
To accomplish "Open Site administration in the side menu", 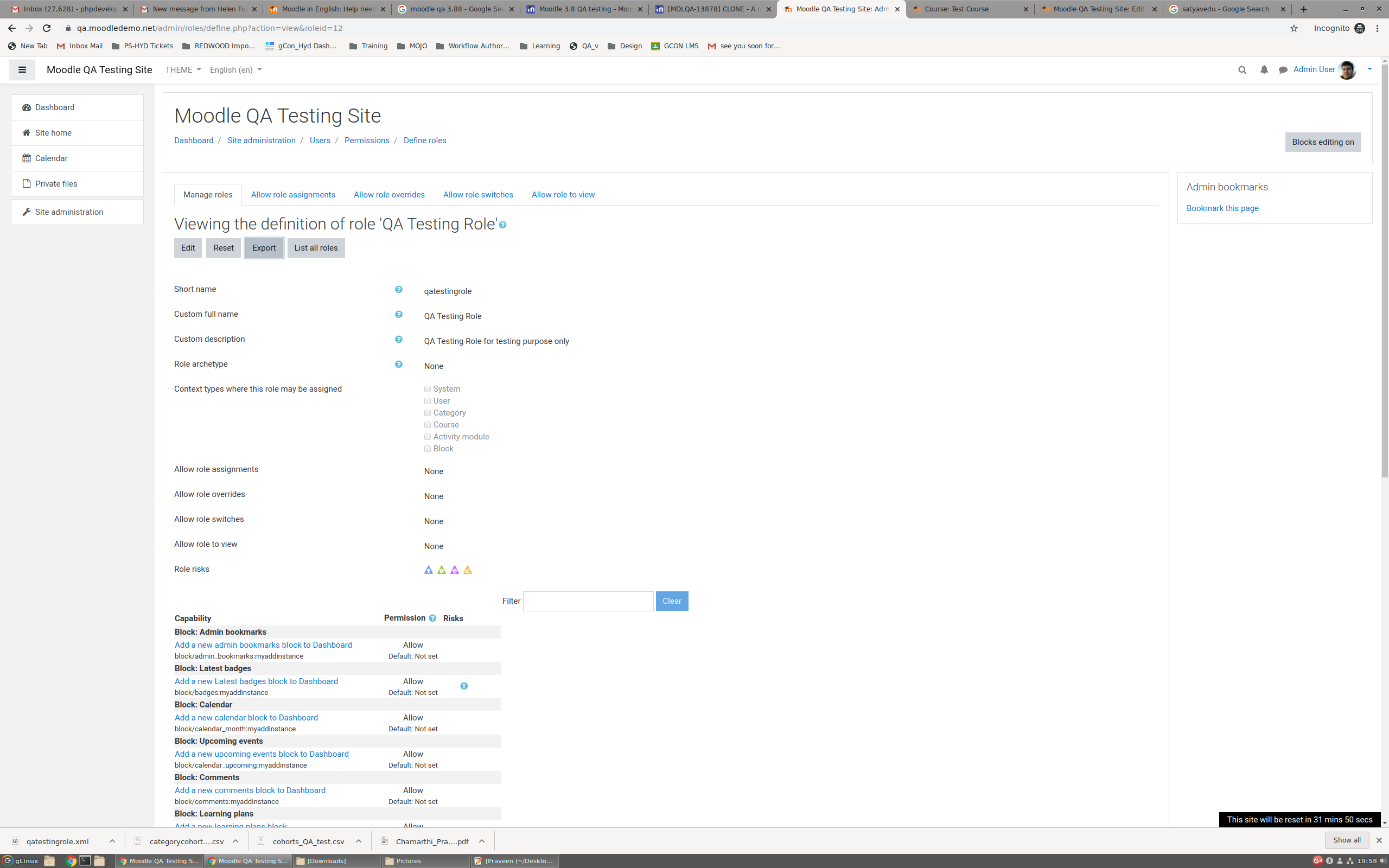I will point(77,213).
